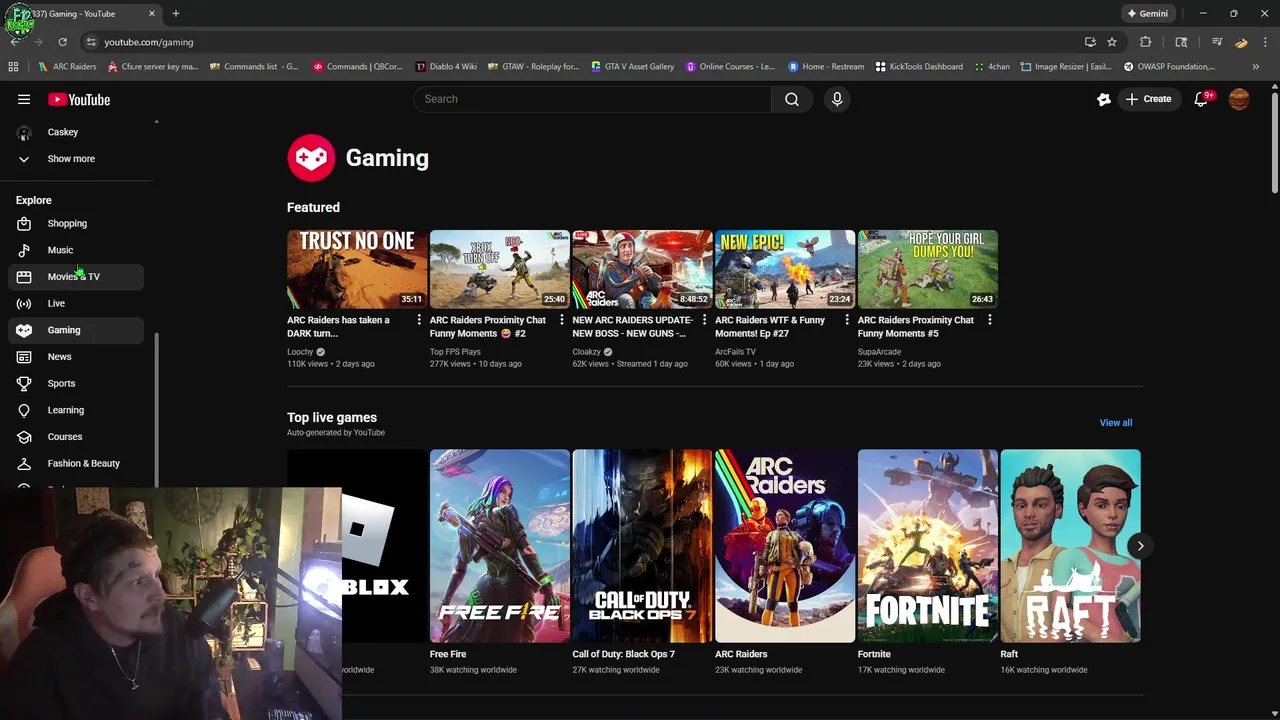Image resolution: width=1280 pixels, height=720 pixels.
Task: Open the 4chan bookmark
Action: pyautogui.click(x=992, y=67)
